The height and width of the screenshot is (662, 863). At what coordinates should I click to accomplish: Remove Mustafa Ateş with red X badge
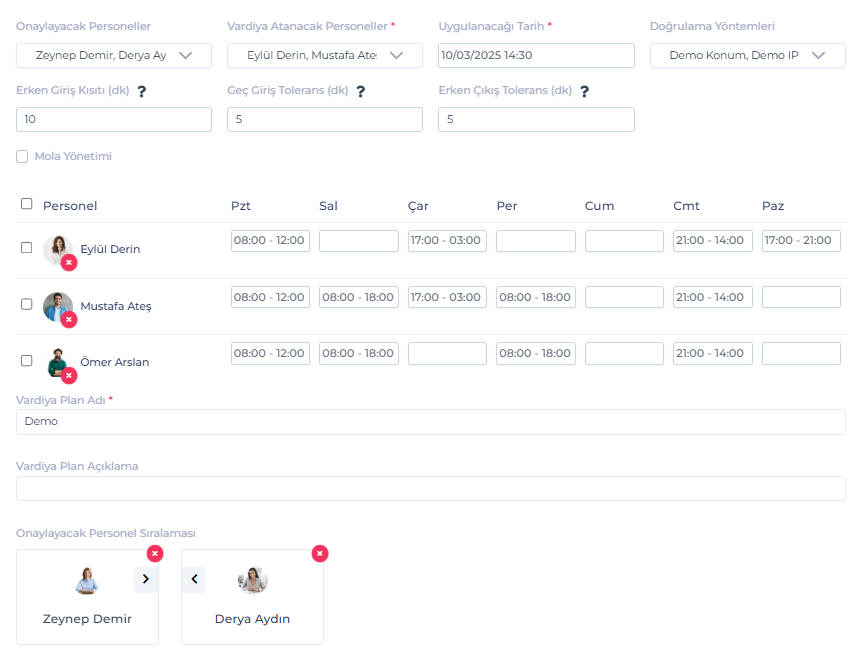tap(69, 319)
